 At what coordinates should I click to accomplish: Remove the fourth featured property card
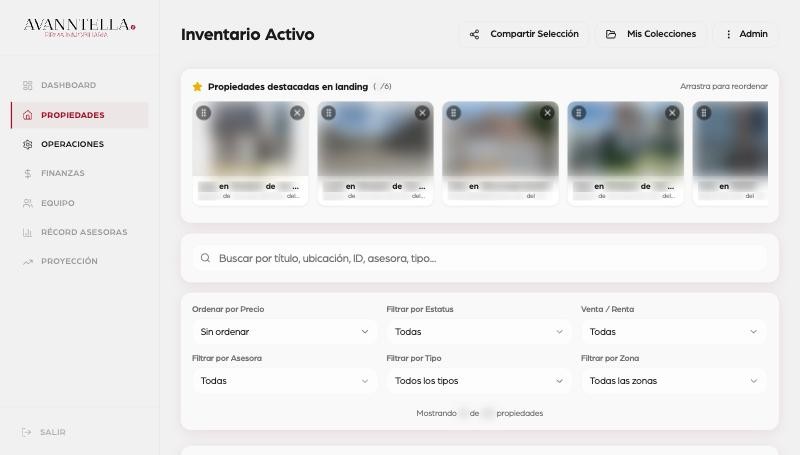[672, 113]
